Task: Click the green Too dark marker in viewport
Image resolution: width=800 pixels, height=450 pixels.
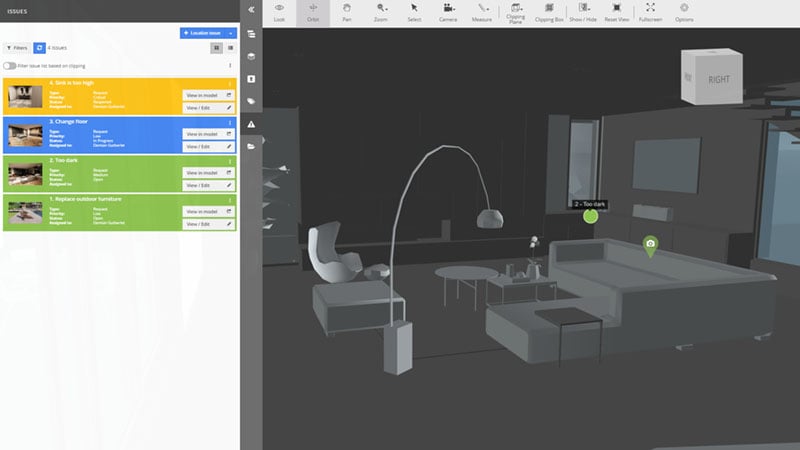Action: (590, 216)
